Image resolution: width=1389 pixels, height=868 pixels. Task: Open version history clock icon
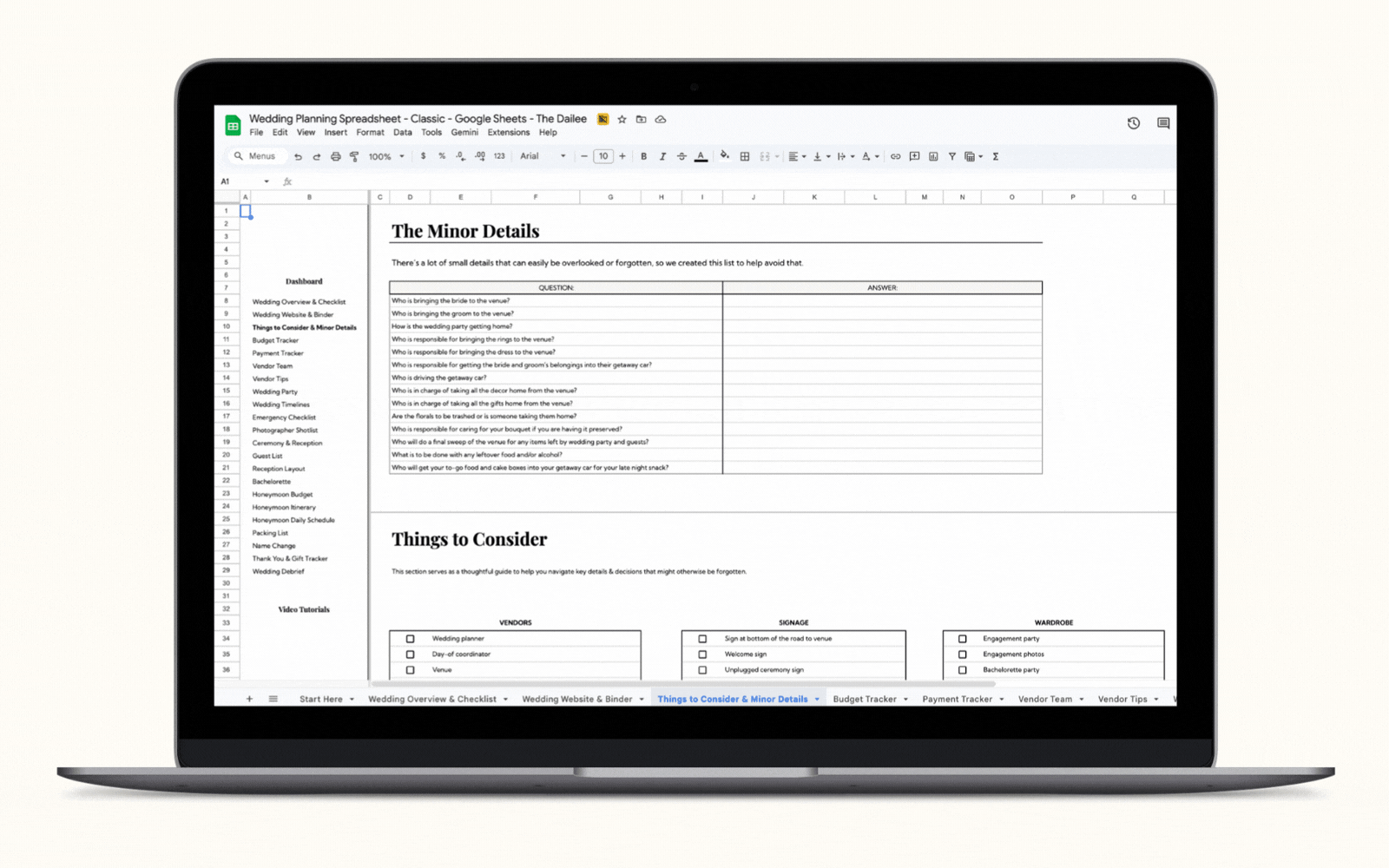click(x=1133, y=123)
